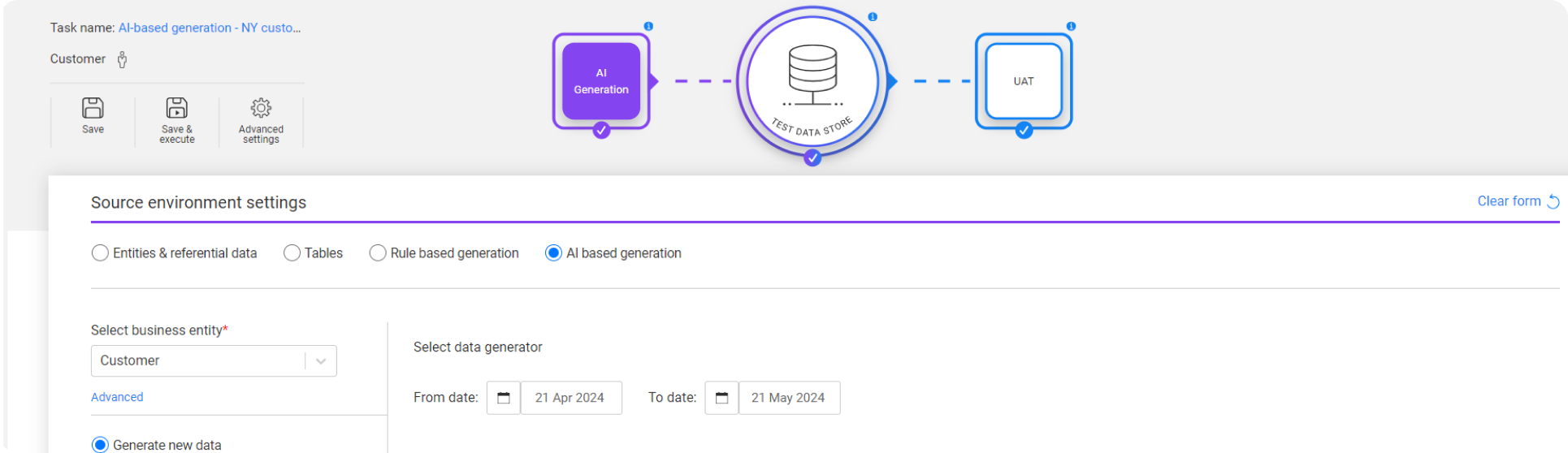
Task: Select Entities & referential data option
Action: tap(100, 253)
